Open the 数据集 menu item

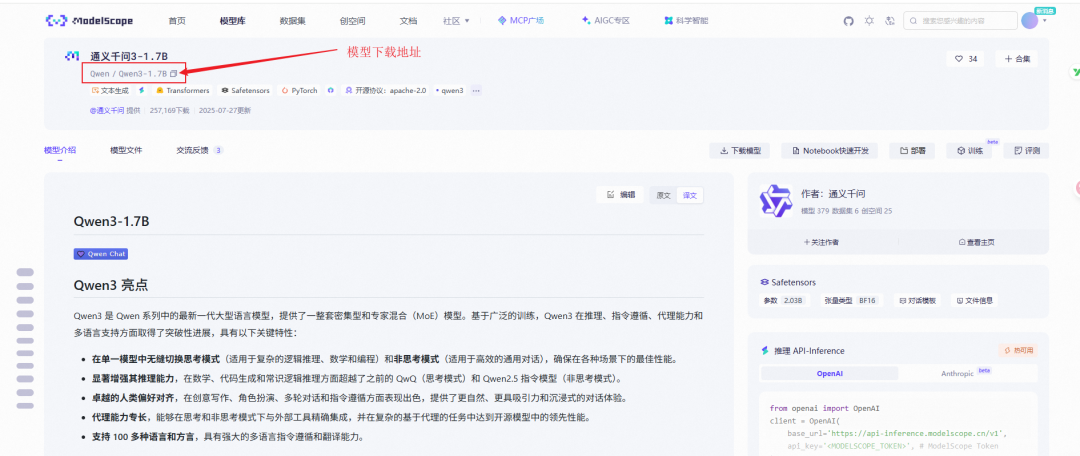pos(293,21)
